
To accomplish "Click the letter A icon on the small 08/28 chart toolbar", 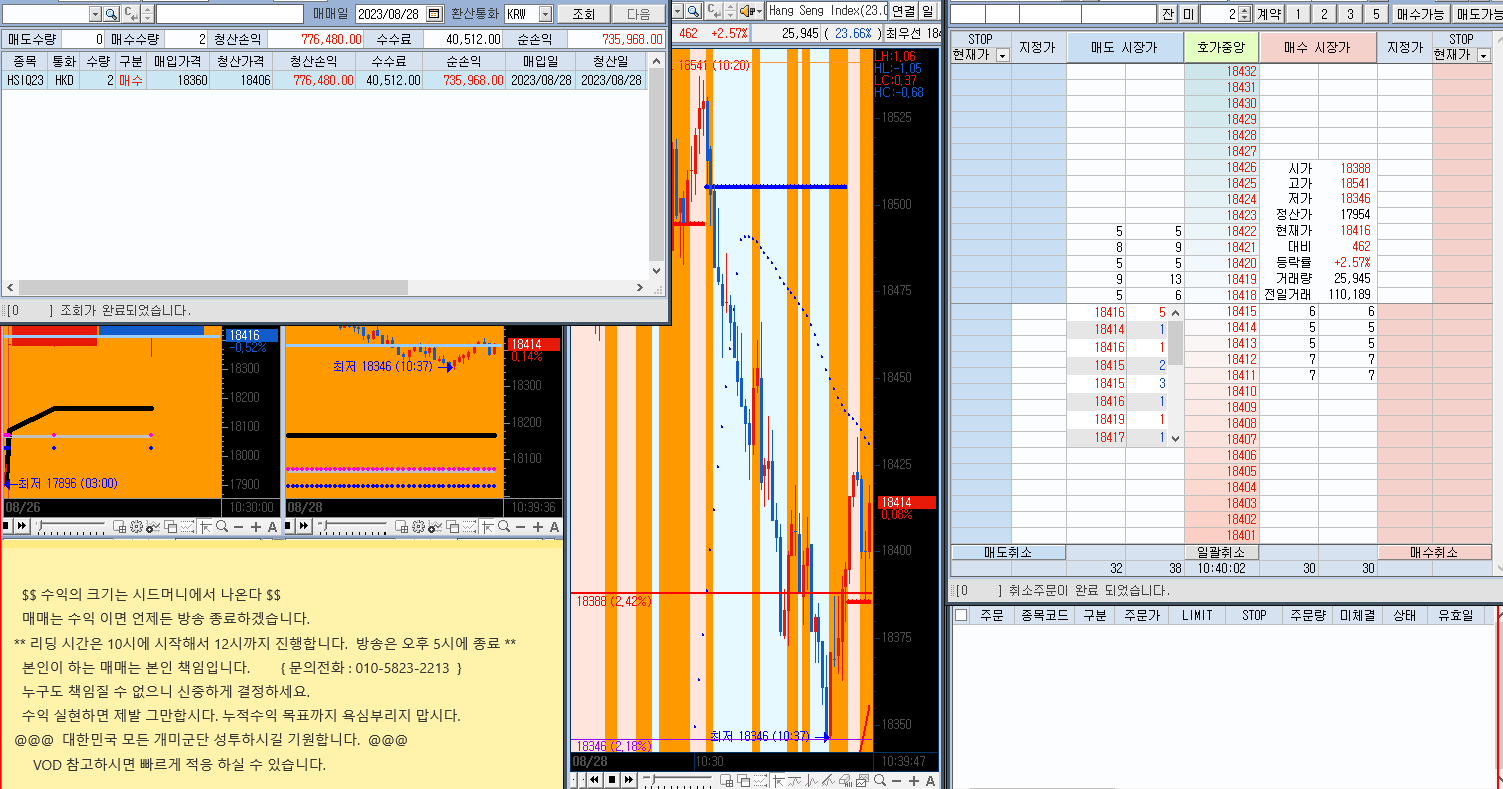I will [x=554, y=526].
